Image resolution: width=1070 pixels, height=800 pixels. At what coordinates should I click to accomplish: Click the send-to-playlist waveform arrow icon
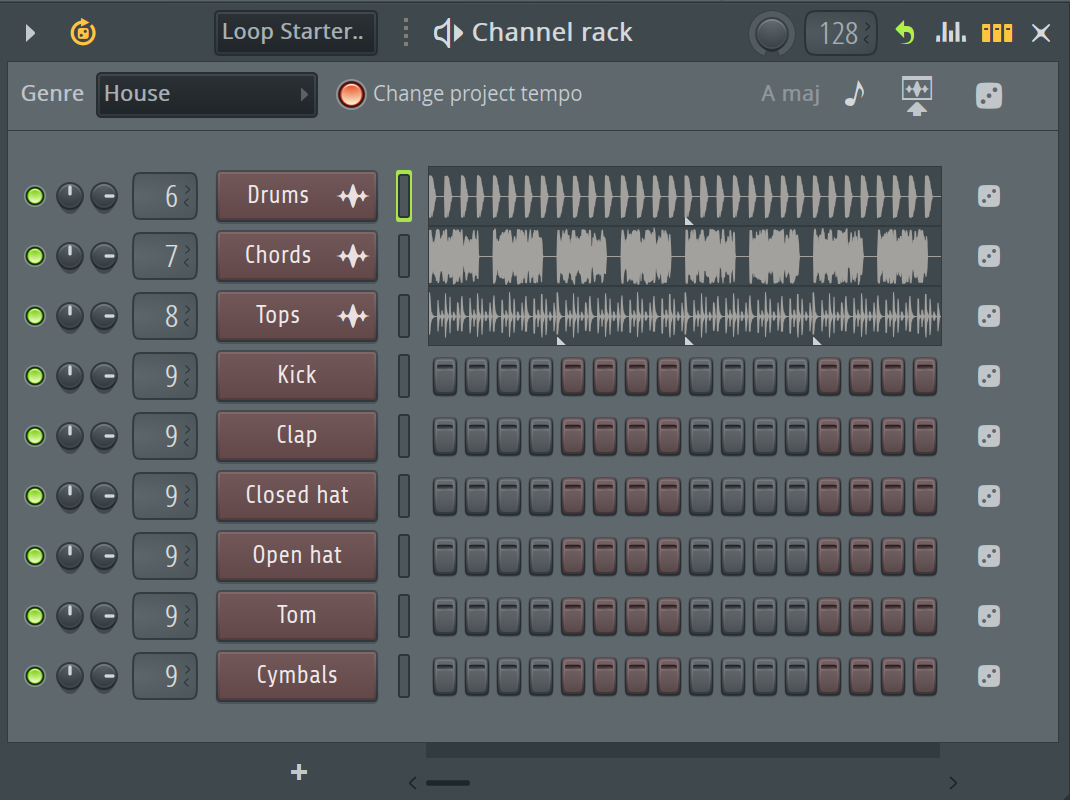click(916, 96)
